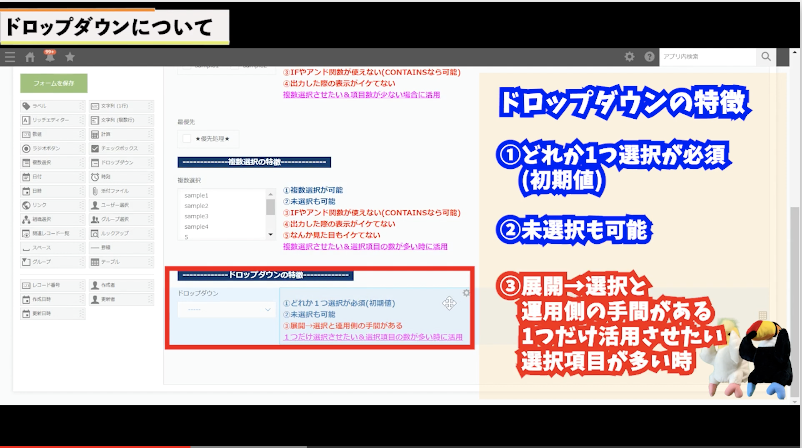Click the down arrow of the 複数選択 list
The image size is (802, 448).
(x=270, y=235)
